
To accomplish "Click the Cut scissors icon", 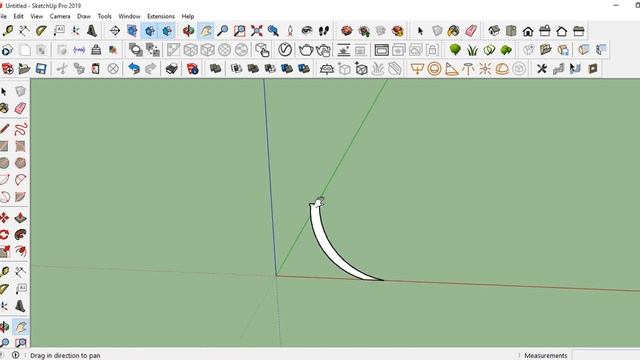I will pos(62,69).
